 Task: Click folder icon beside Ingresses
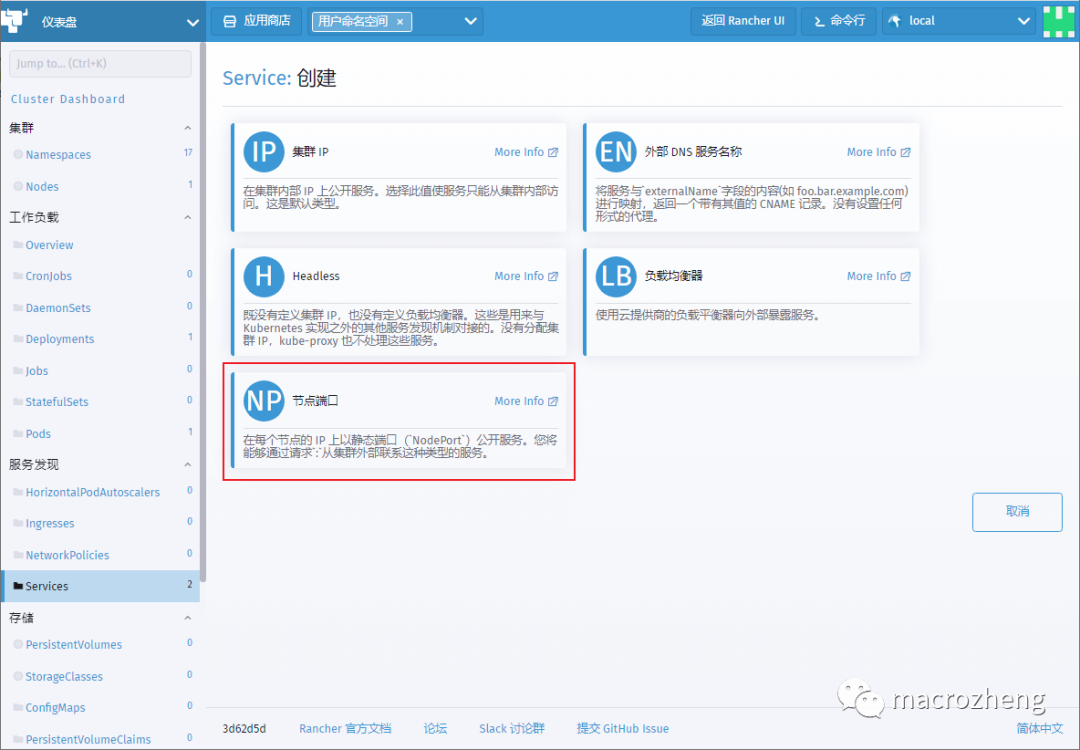coord(19,523)
